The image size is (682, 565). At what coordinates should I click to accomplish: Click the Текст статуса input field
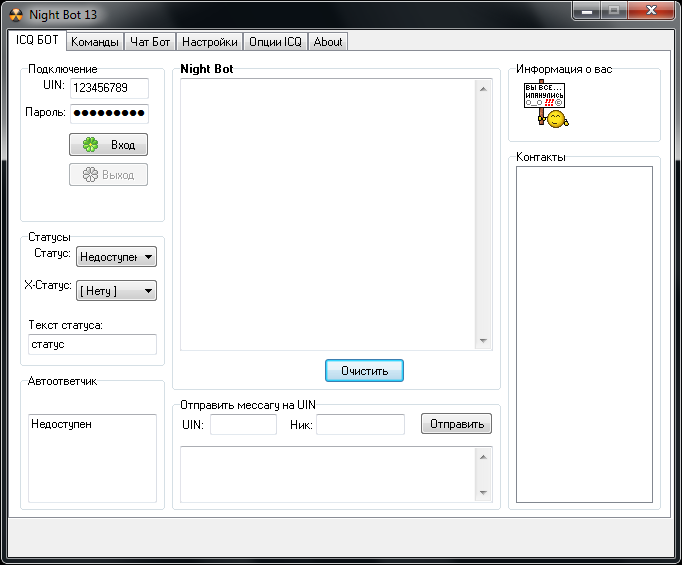pyautogui.click(x=92, y=344)
